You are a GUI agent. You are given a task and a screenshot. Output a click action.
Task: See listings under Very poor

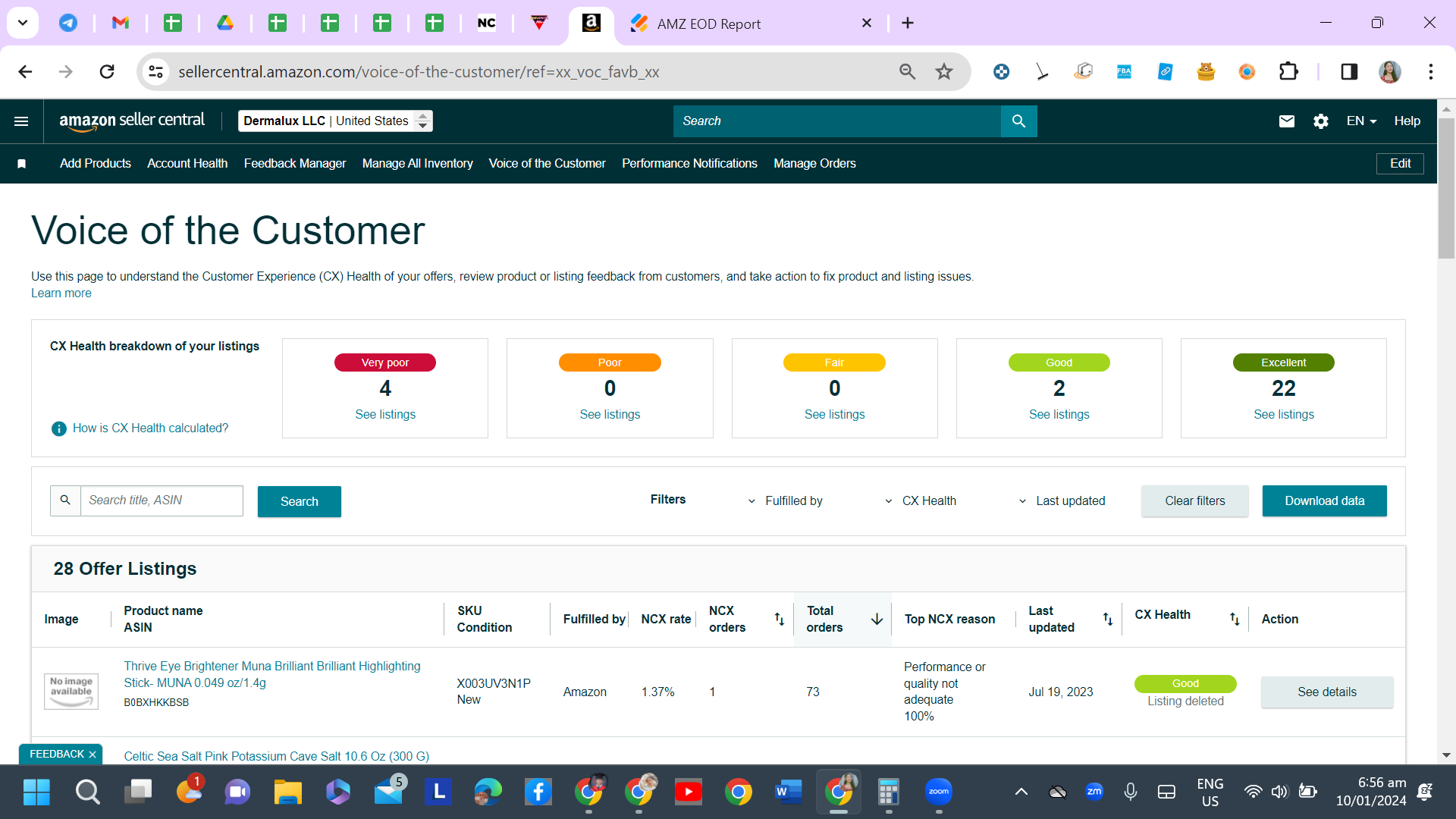pos(385,415)
